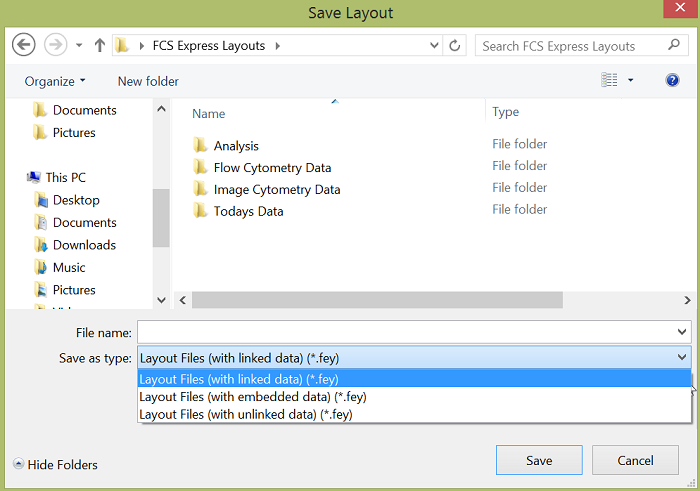Open the Image Cytometry Data folder

[x=277, y=189]
